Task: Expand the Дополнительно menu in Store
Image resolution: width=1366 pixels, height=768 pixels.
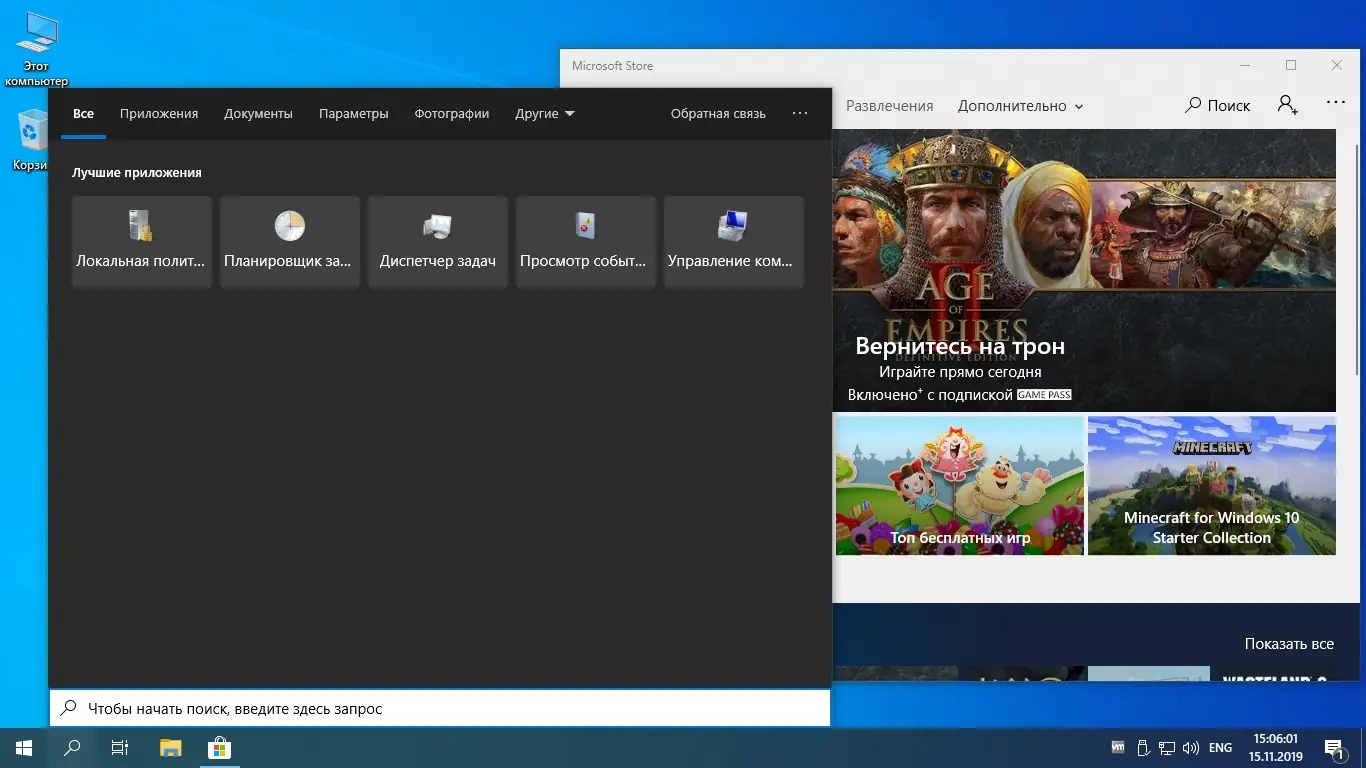Action: tap(1020, 106)
